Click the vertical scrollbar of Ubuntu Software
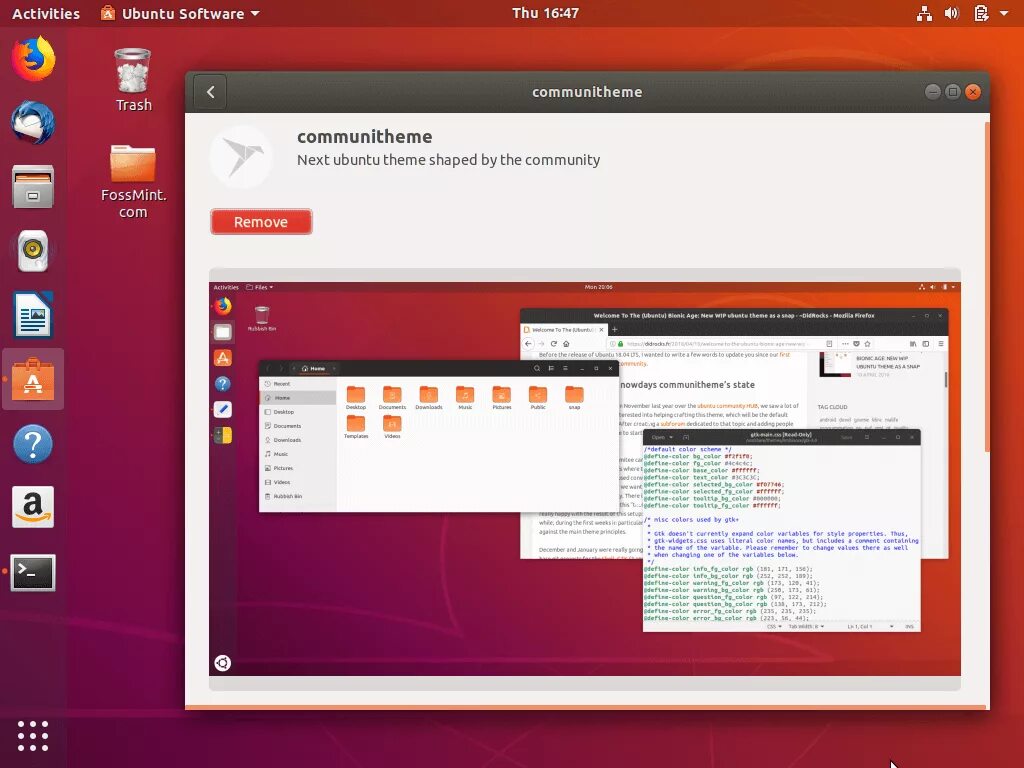This screenshot has height=768, width=1024. [987, 287]
